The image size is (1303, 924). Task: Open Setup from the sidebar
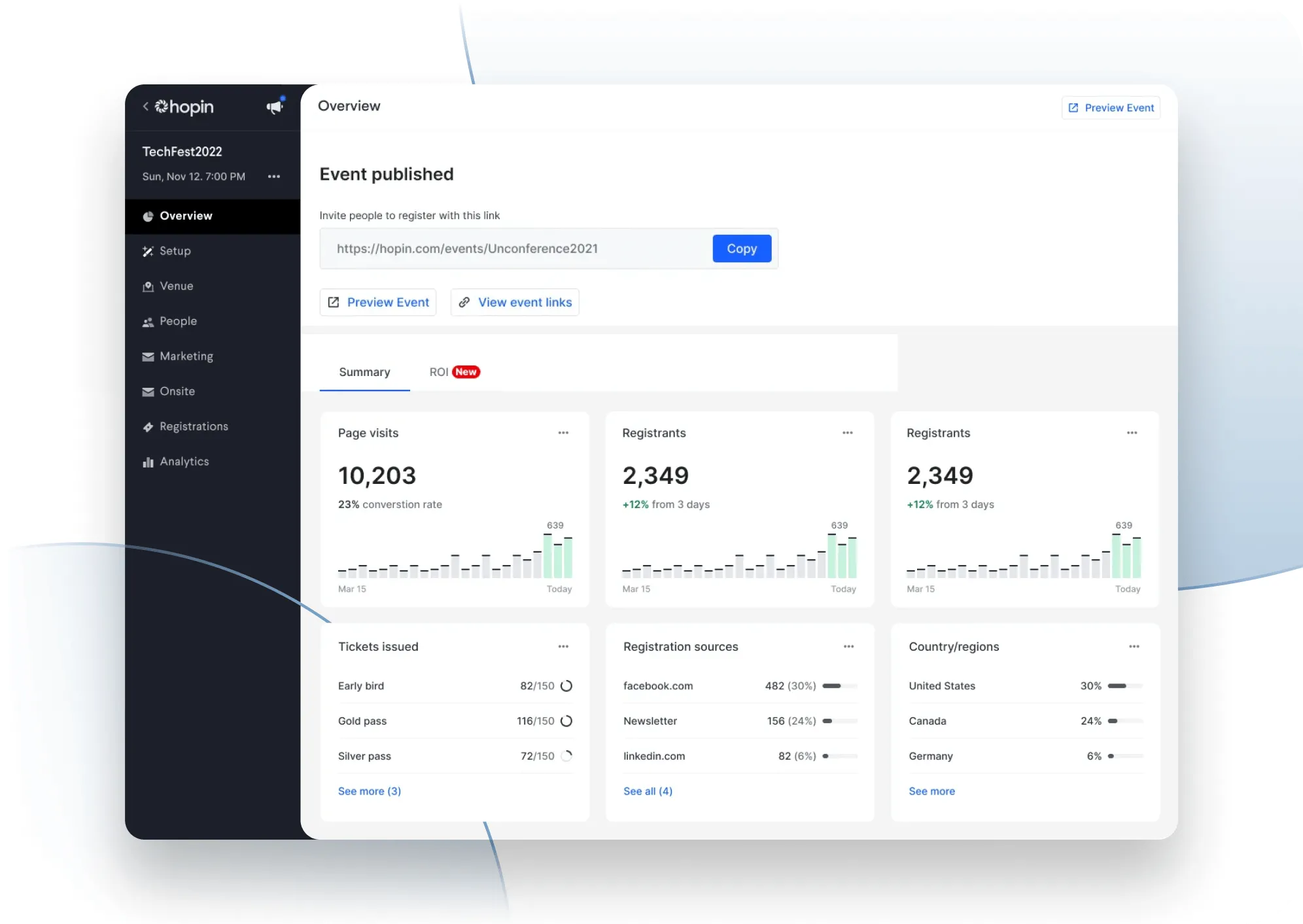click(175, 251)
